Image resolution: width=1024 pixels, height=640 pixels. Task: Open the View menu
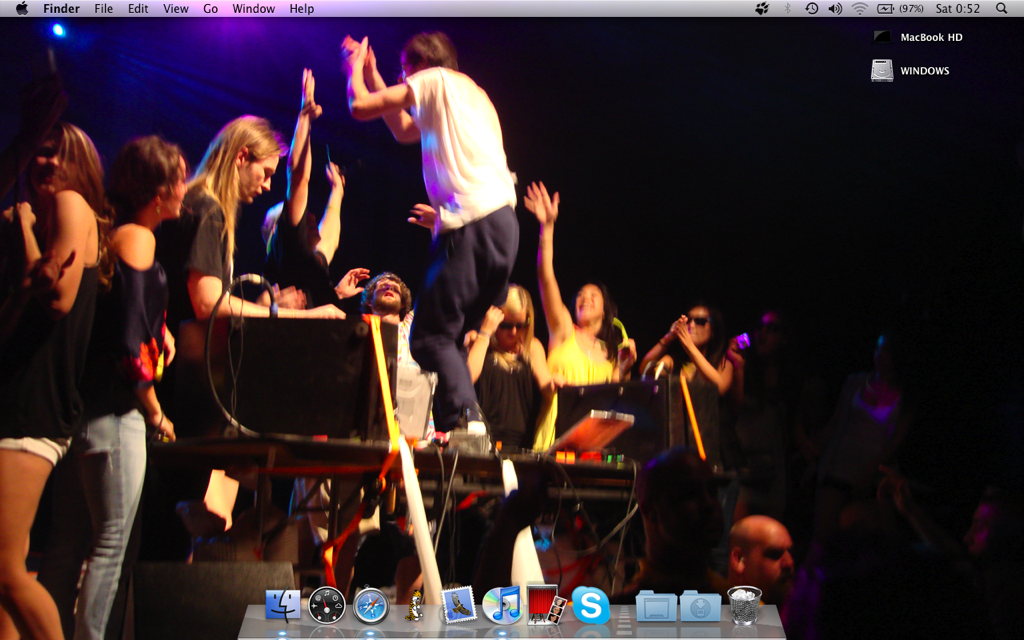coord(176,8)
